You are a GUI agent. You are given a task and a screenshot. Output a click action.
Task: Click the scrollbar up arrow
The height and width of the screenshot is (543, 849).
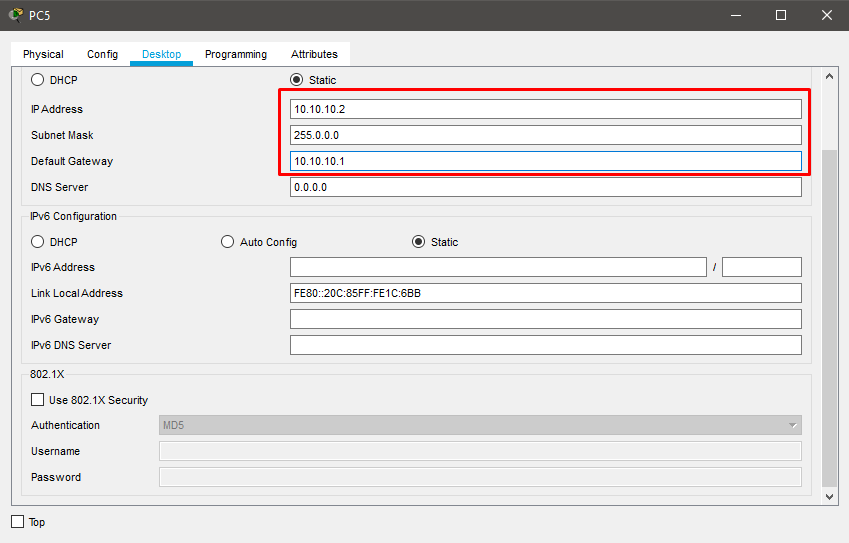(x=830, y=77)
